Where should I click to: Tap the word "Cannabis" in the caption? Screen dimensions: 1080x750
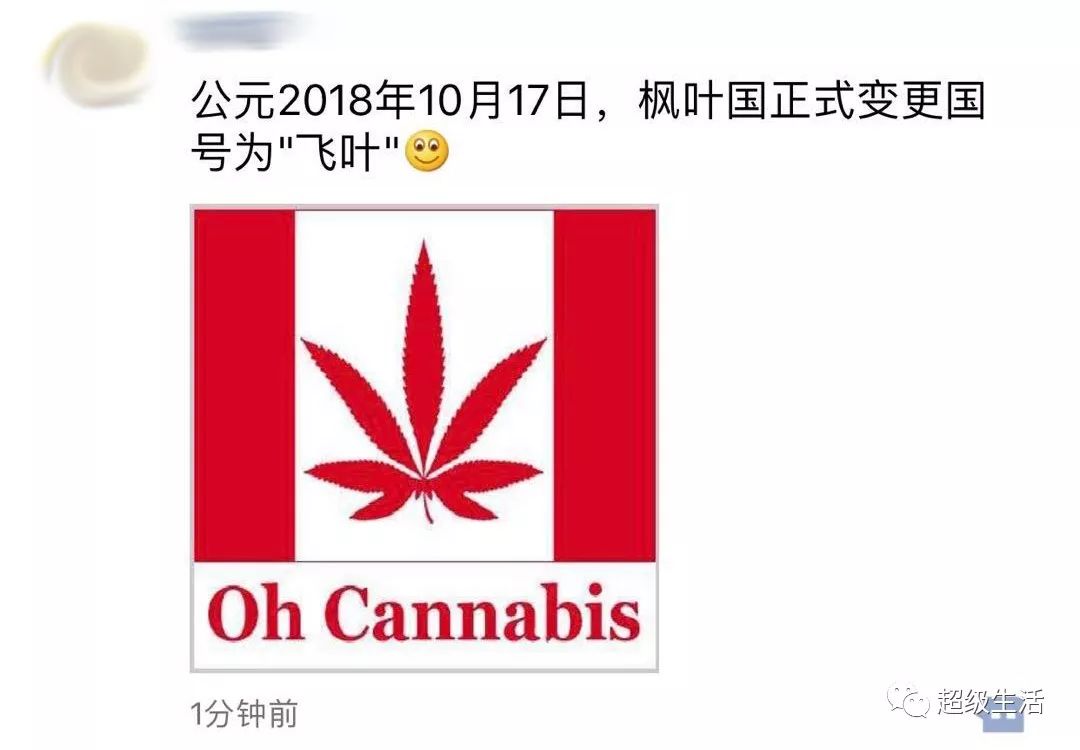pyautogui.click(x=484, y=613)
